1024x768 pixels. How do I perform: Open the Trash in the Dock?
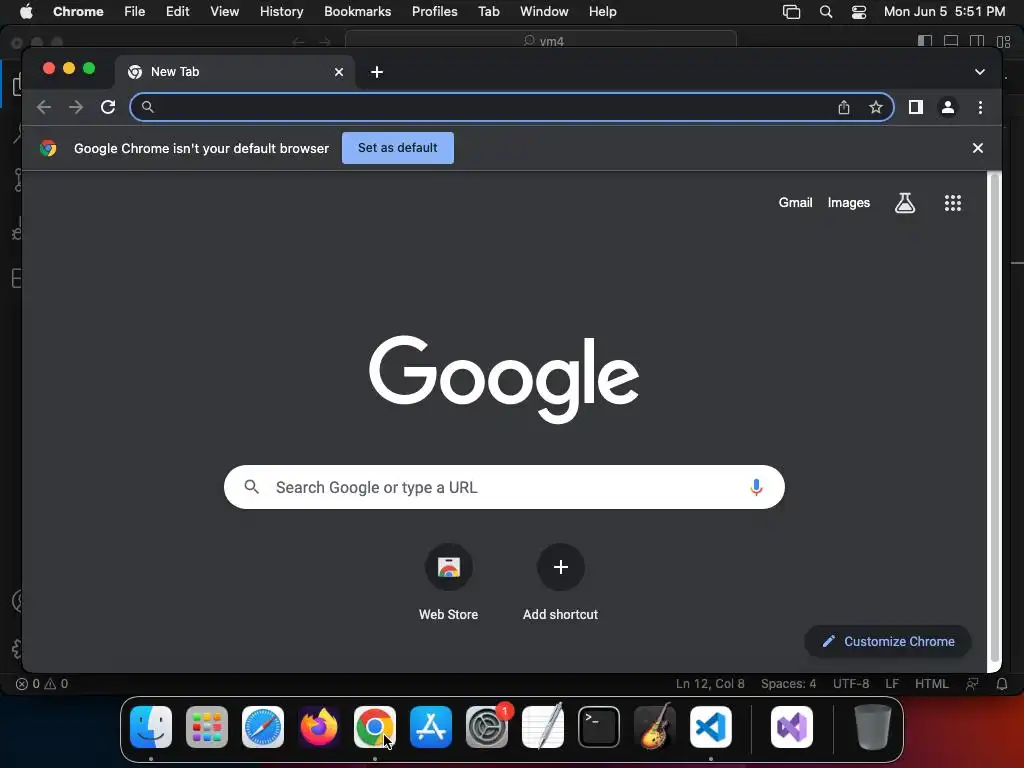click(872, 727)
